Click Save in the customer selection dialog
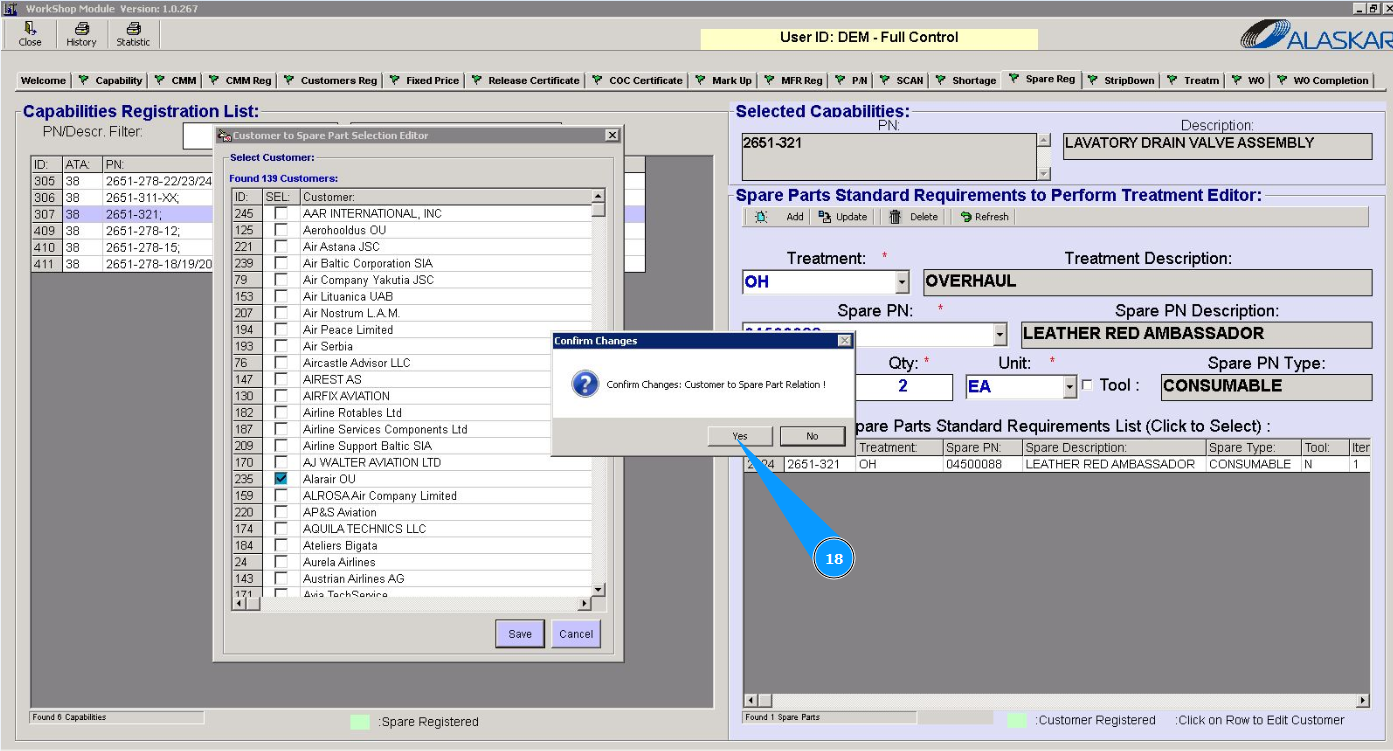1393x751 pixels. click(x=520, y=633)
